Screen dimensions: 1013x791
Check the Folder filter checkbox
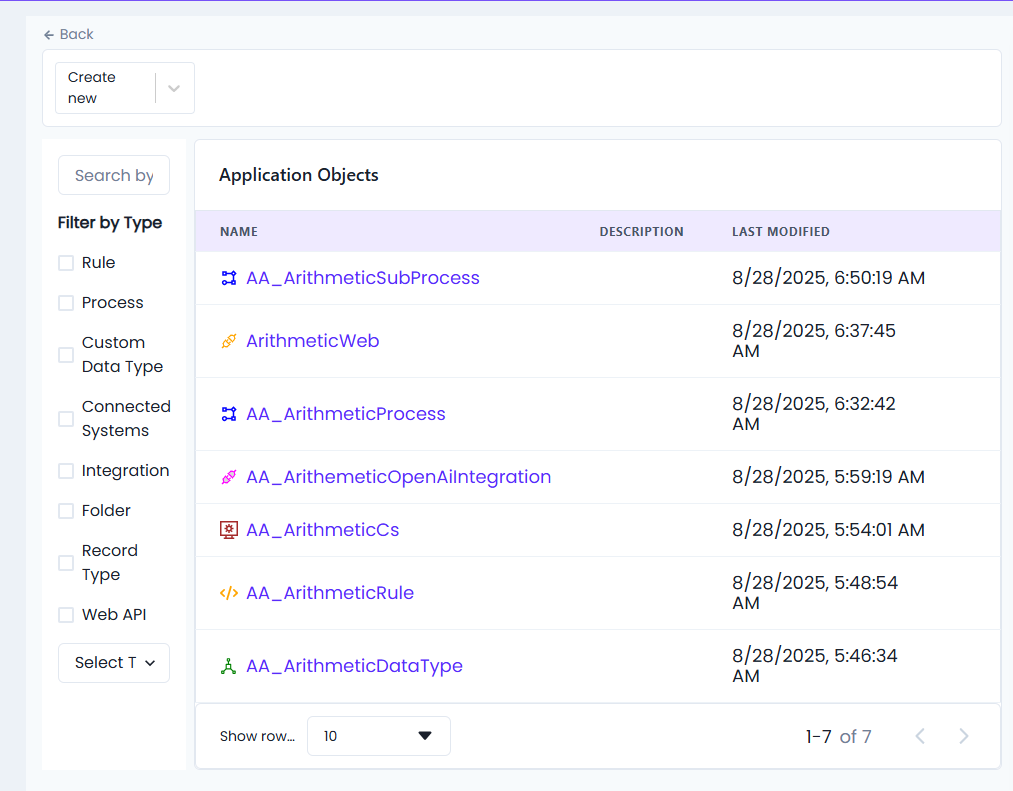(x=66, y=511)
